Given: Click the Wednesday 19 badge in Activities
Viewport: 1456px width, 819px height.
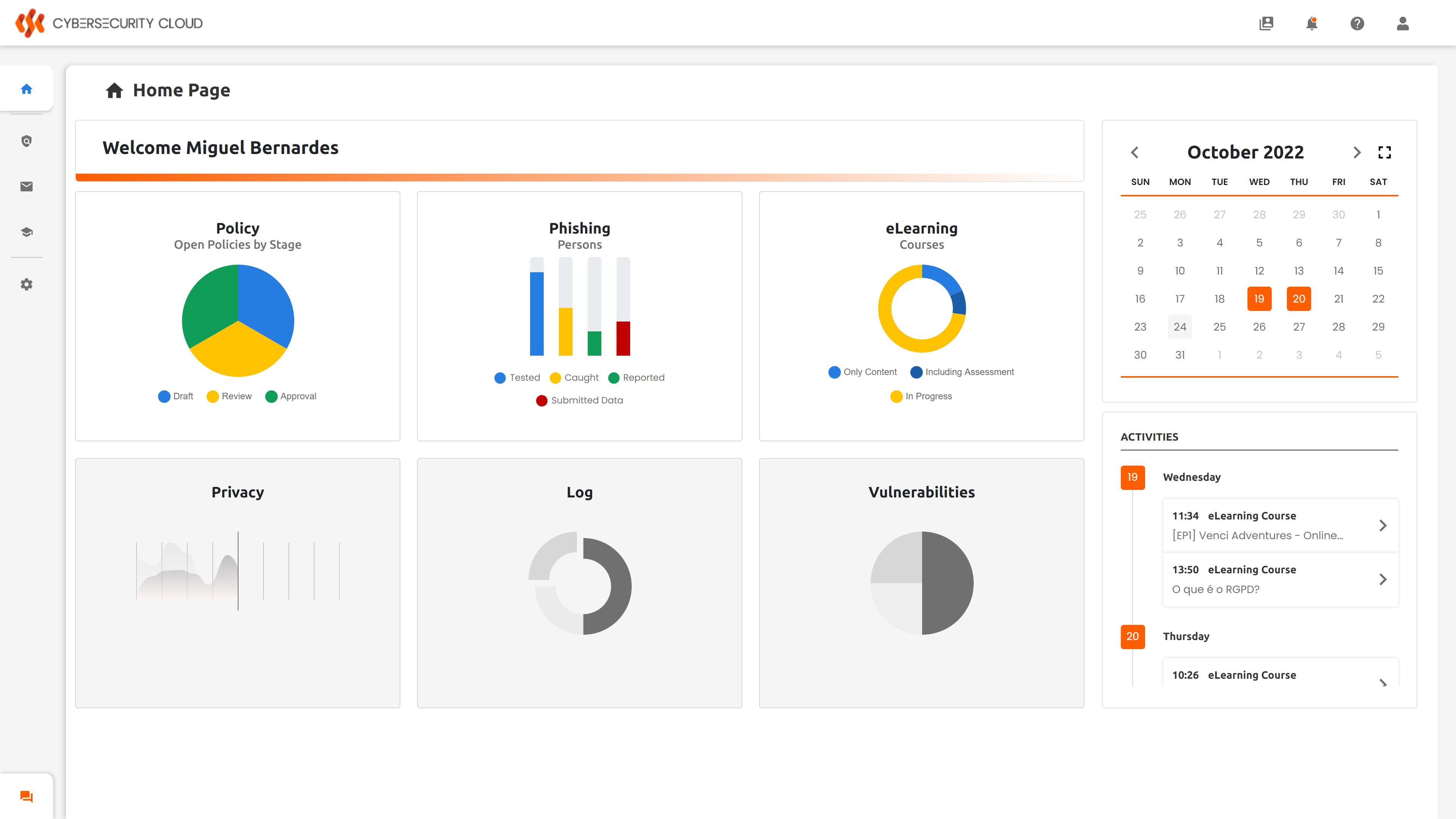Looking at the screenshot, I should (x=1132, y=477).
